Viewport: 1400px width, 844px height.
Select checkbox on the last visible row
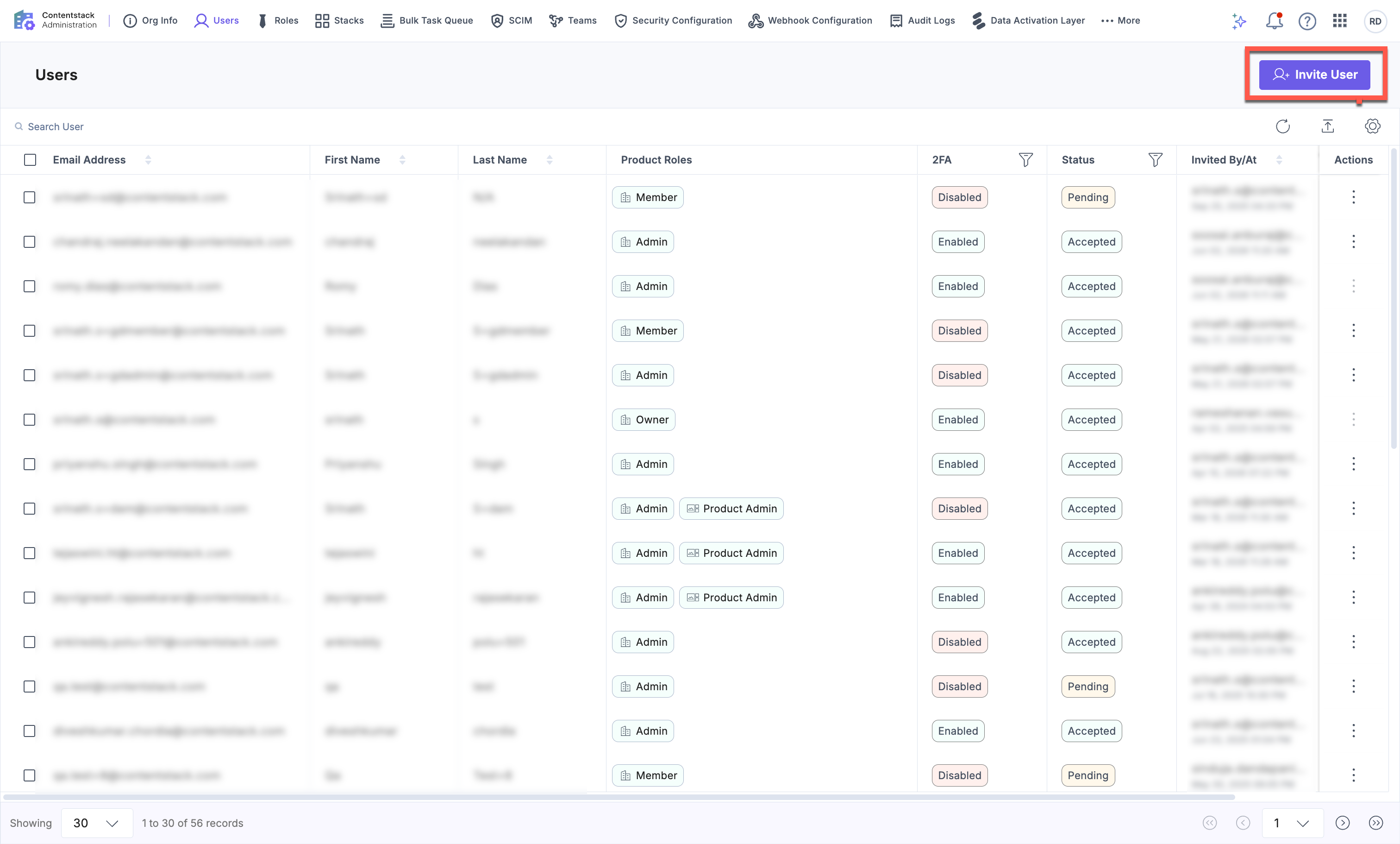pos(30,775)
